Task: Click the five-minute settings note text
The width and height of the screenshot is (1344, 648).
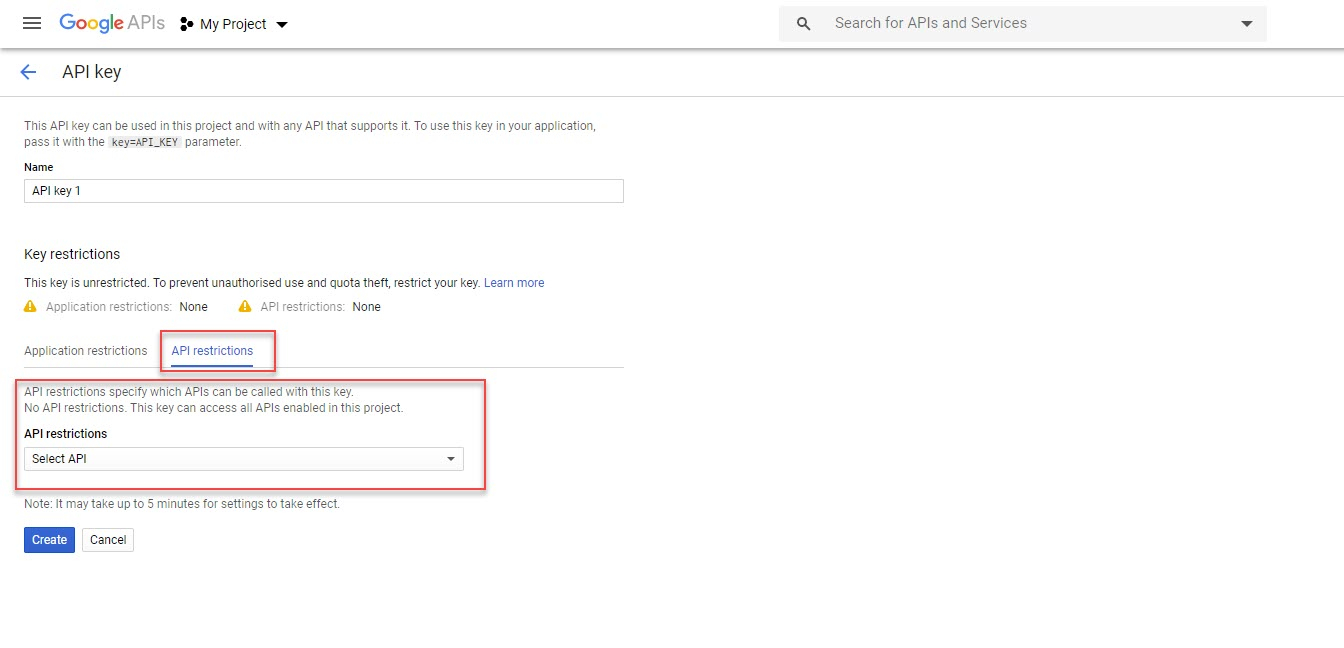Action: pos(182,504)
